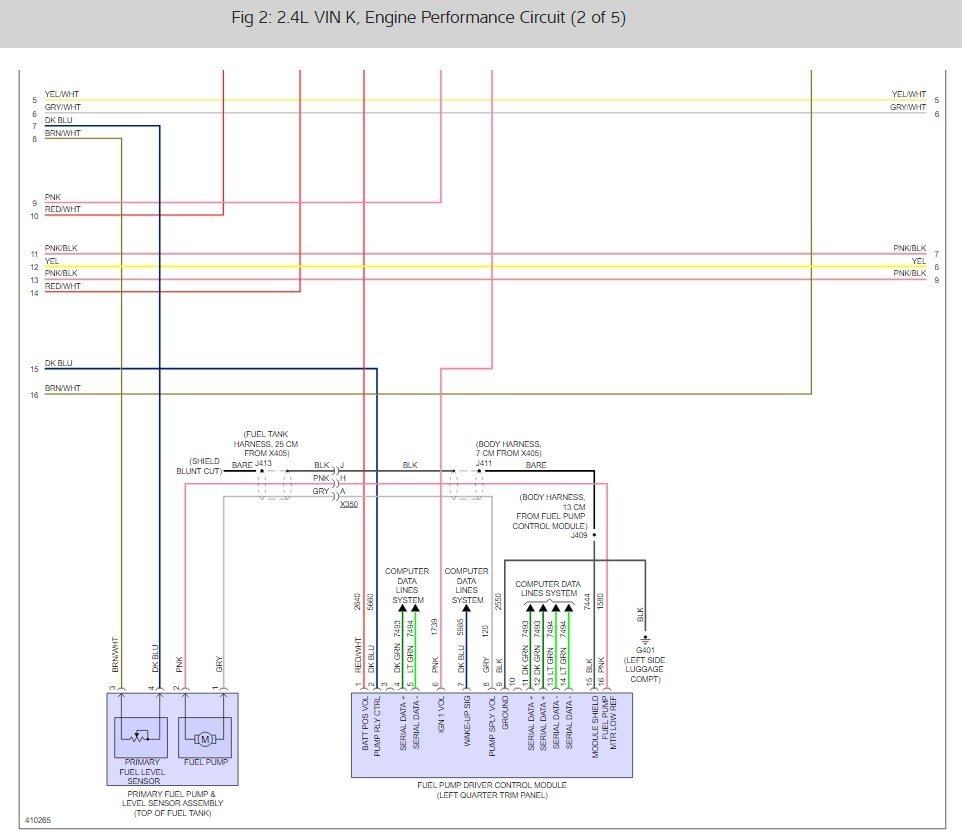Click the diagram number 410265

click(38, 820)
